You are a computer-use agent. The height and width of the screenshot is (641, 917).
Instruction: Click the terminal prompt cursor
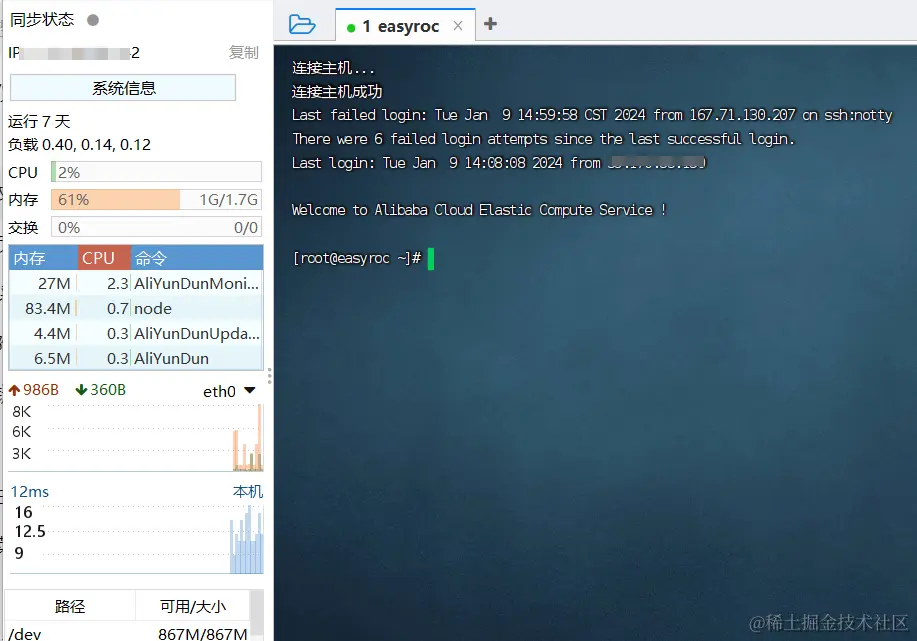(431, 259)
